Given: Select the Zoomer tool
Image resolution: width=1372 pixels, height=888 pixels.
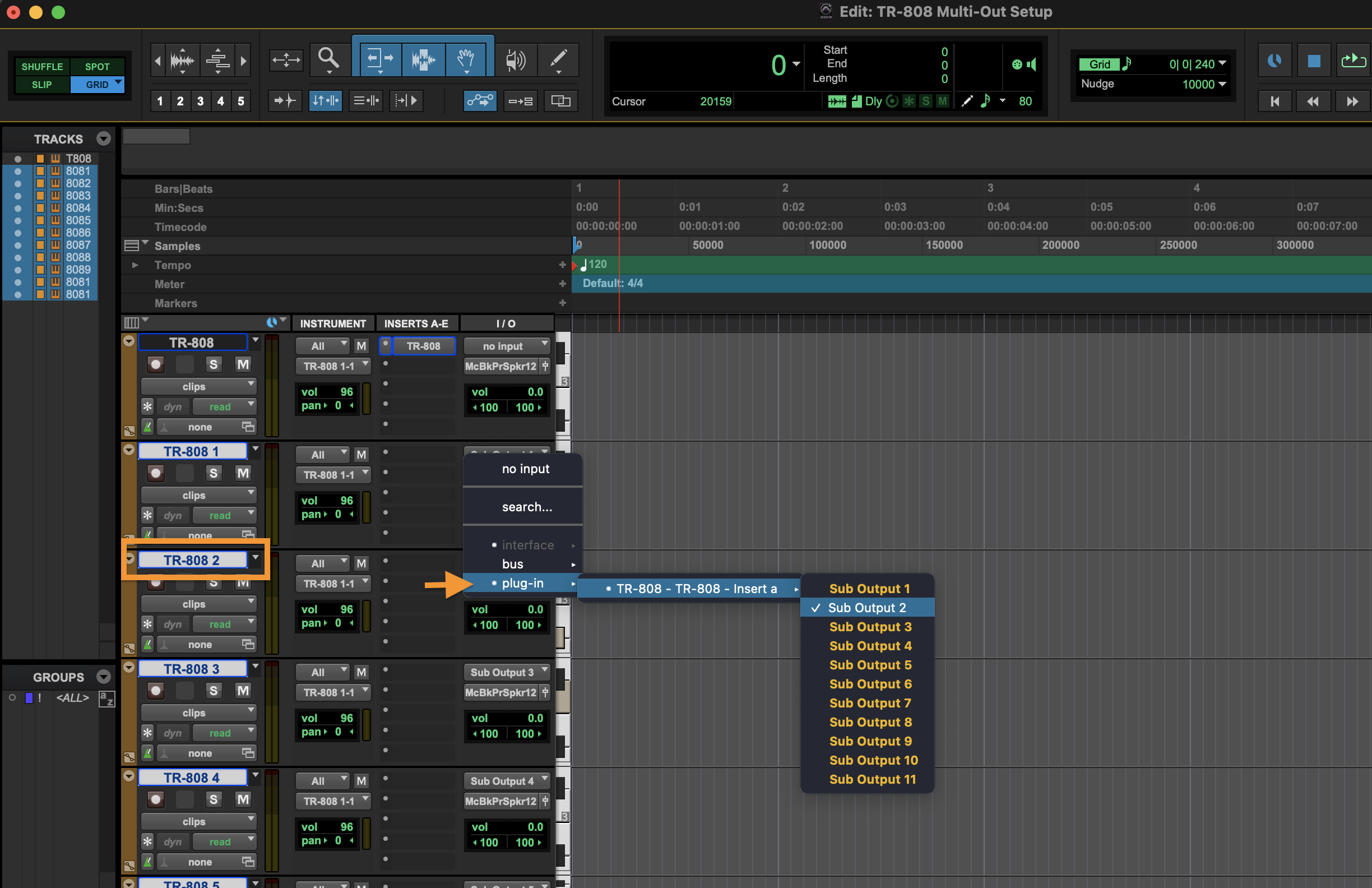Looking at the screenshot, I should (x=329, y=59).
